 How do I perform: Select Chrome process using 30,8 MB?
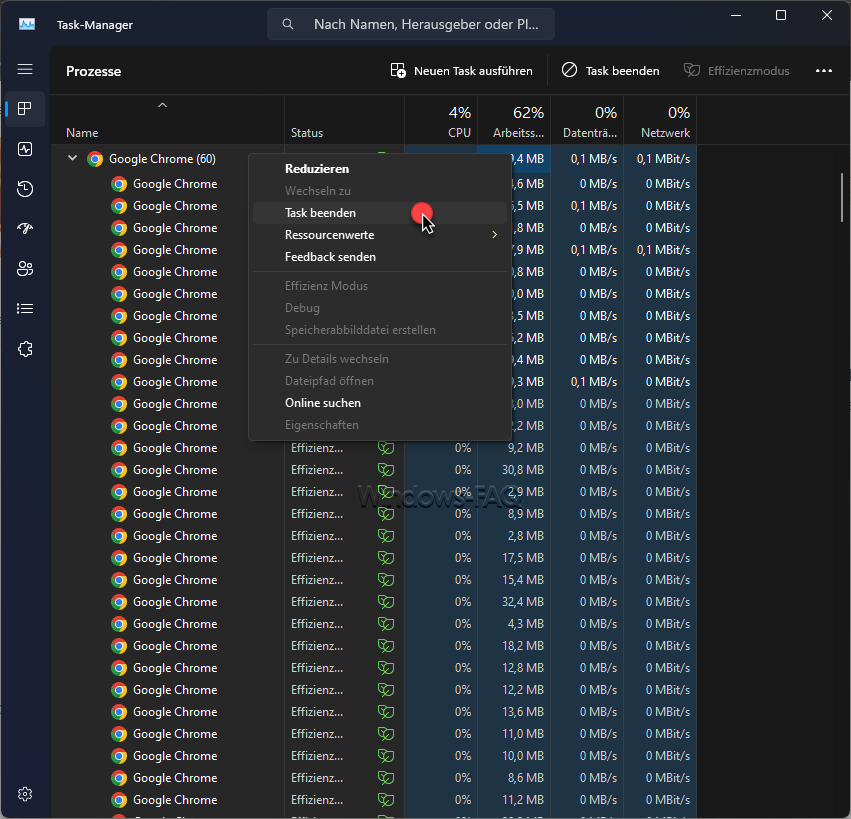[374, 470]
